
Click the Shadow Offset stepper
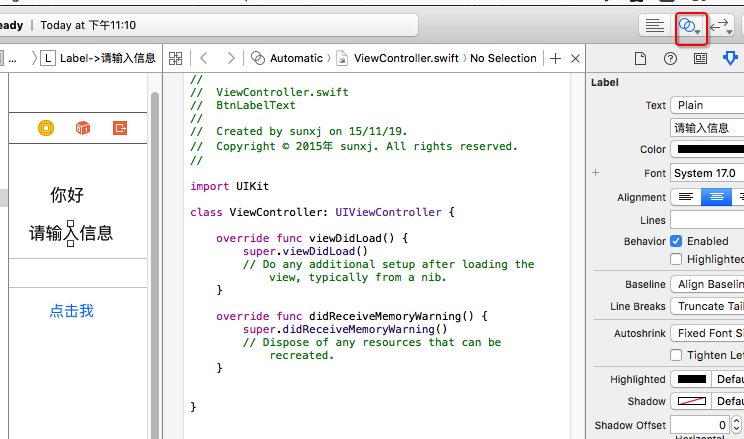[x=736, y=425]
